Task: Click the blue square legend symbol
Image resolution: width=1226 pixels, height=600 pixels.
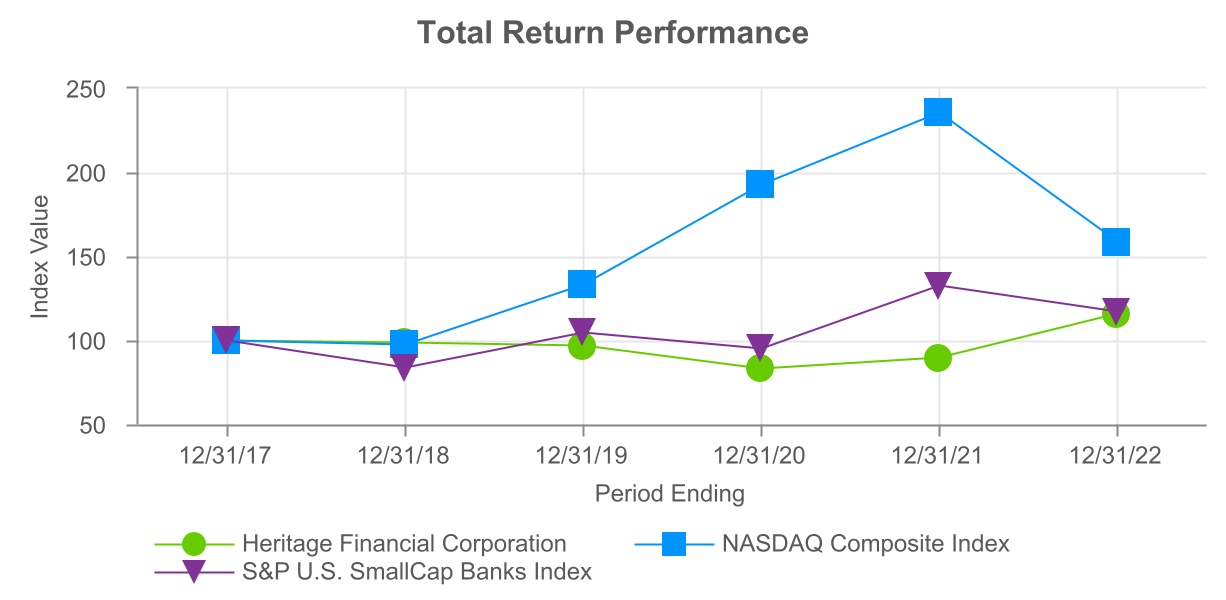Action: coord(674,544)
